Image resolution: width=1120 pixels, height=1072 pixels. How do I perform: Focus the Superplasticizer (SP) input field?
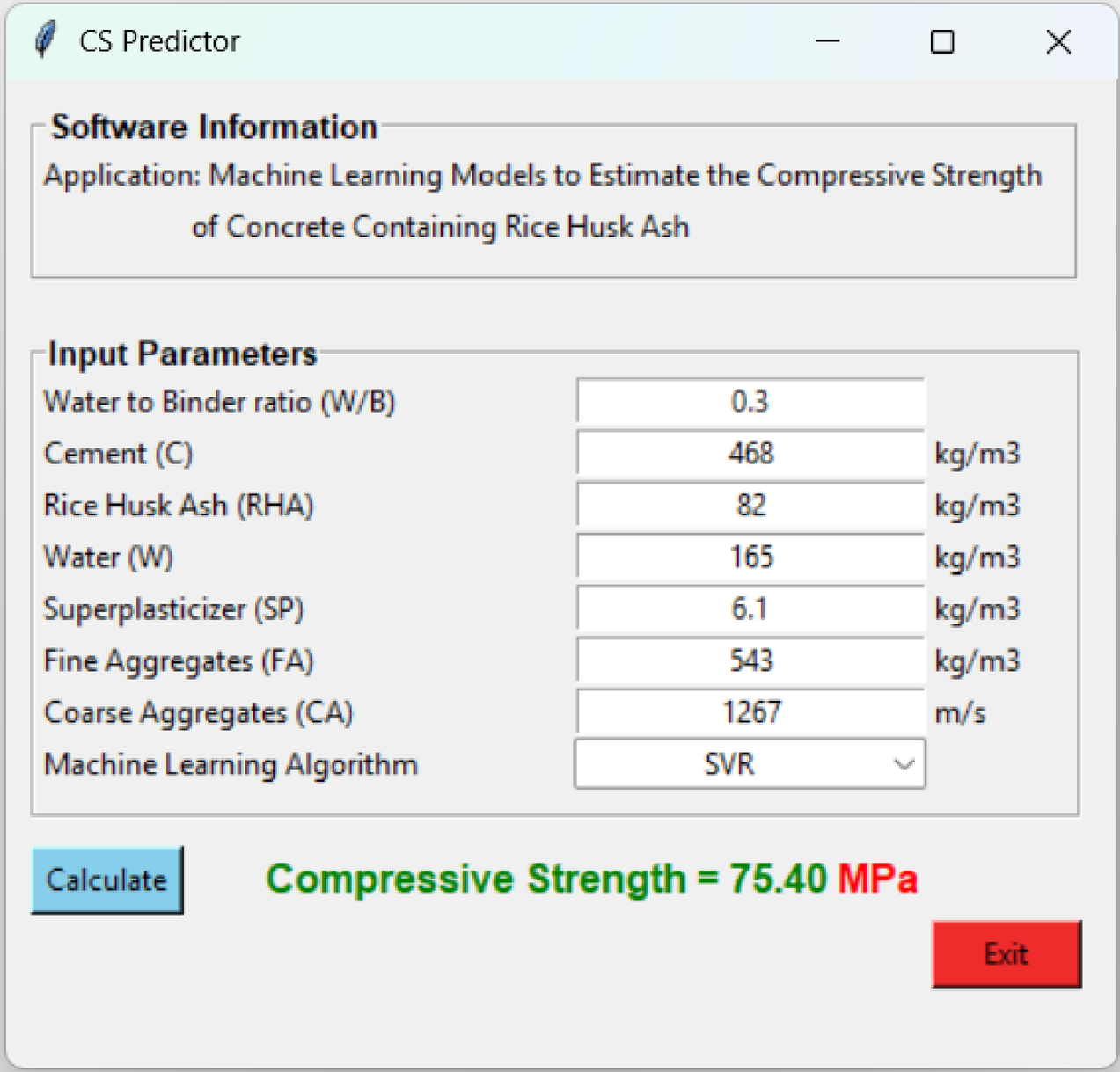[x=750, y=609]
